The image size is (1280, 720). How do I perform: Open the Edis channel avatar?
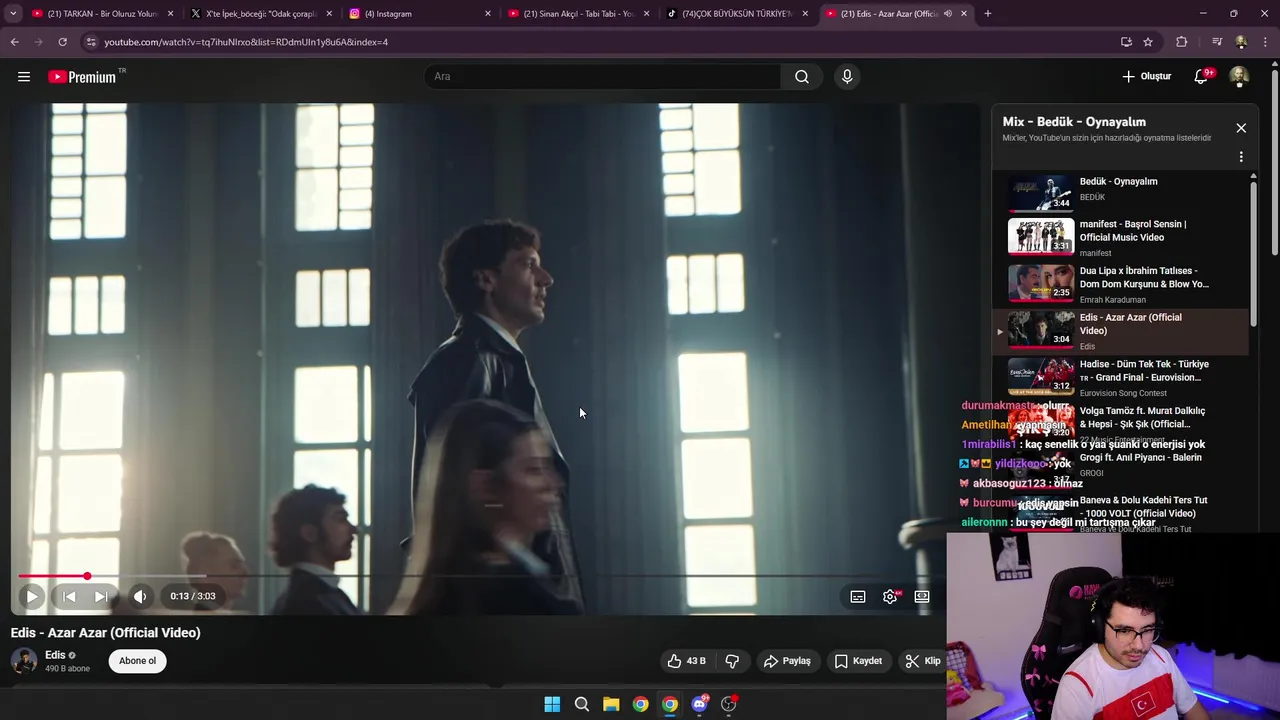(24, 661)
